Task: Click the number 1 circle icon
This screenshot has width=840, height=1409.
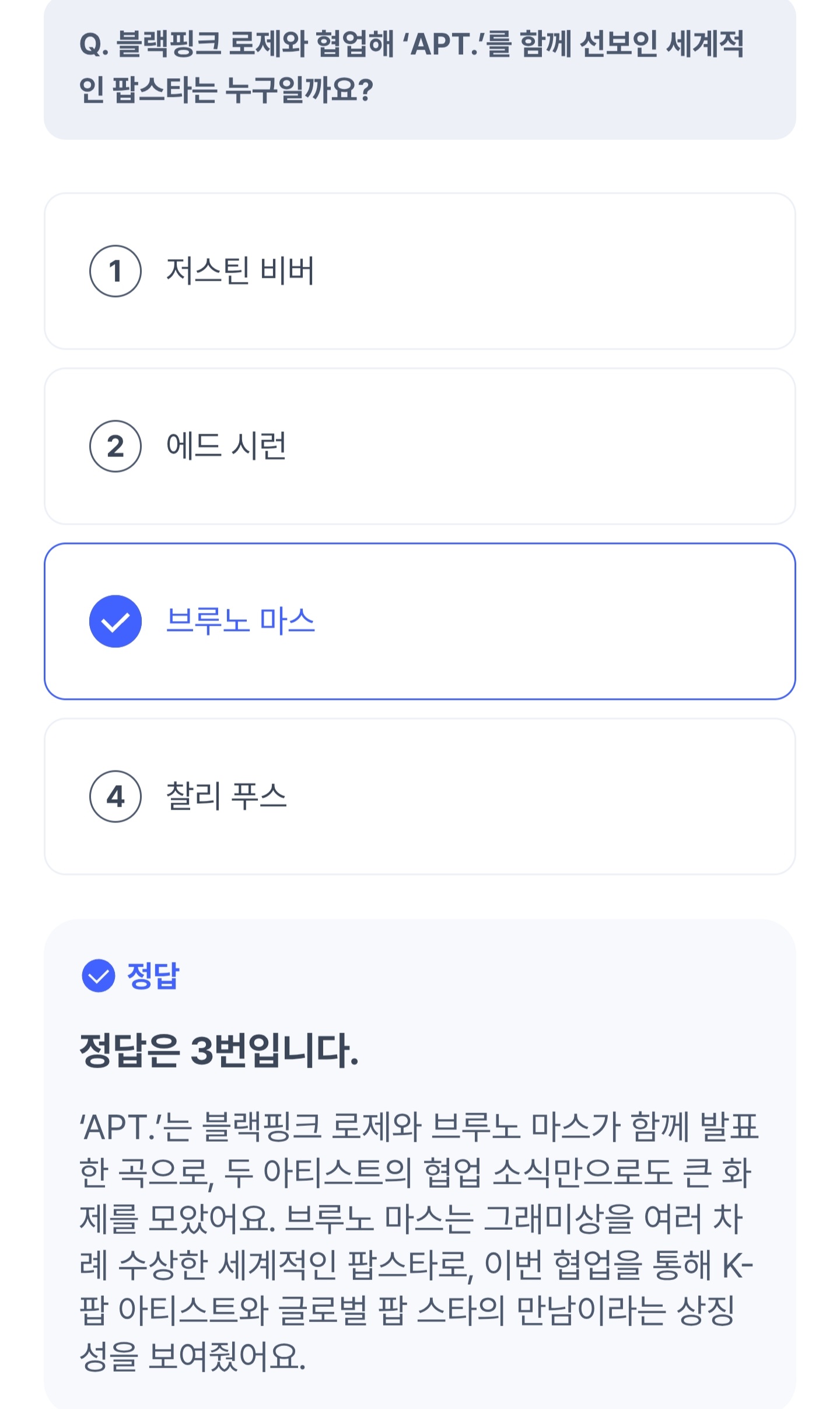Action: 115,271
